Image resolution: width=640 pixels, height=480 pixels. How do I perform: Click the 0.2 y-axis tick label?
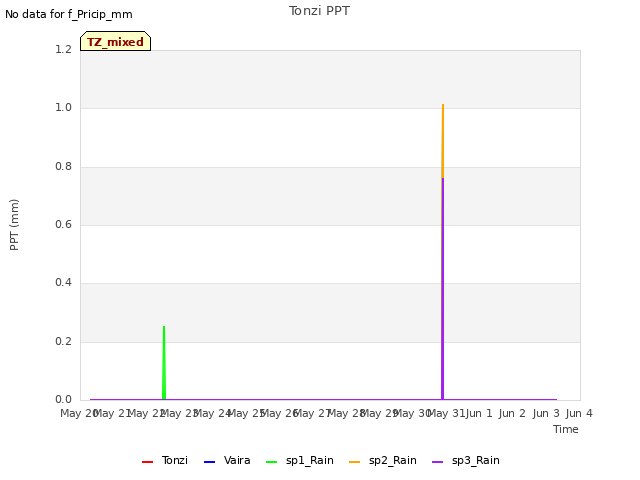tap(63, 341)
